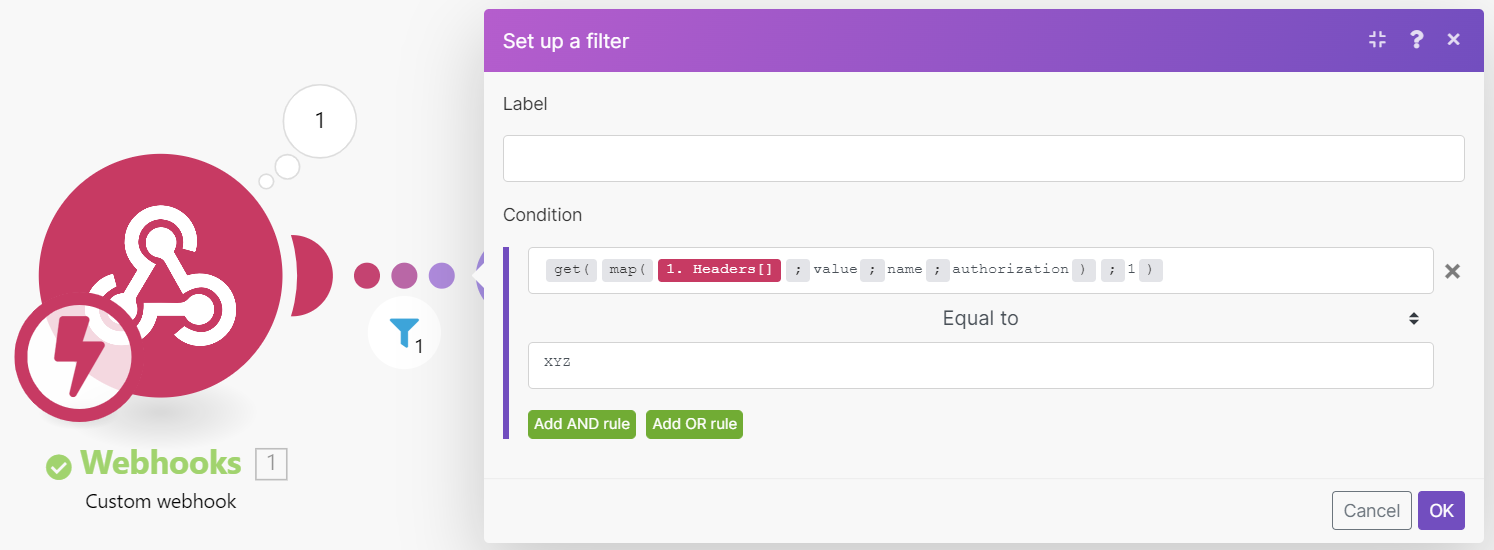This screenshot has height=550, width=1494.
Task: Open the Equal to operator dropdown
Action: 980,319
